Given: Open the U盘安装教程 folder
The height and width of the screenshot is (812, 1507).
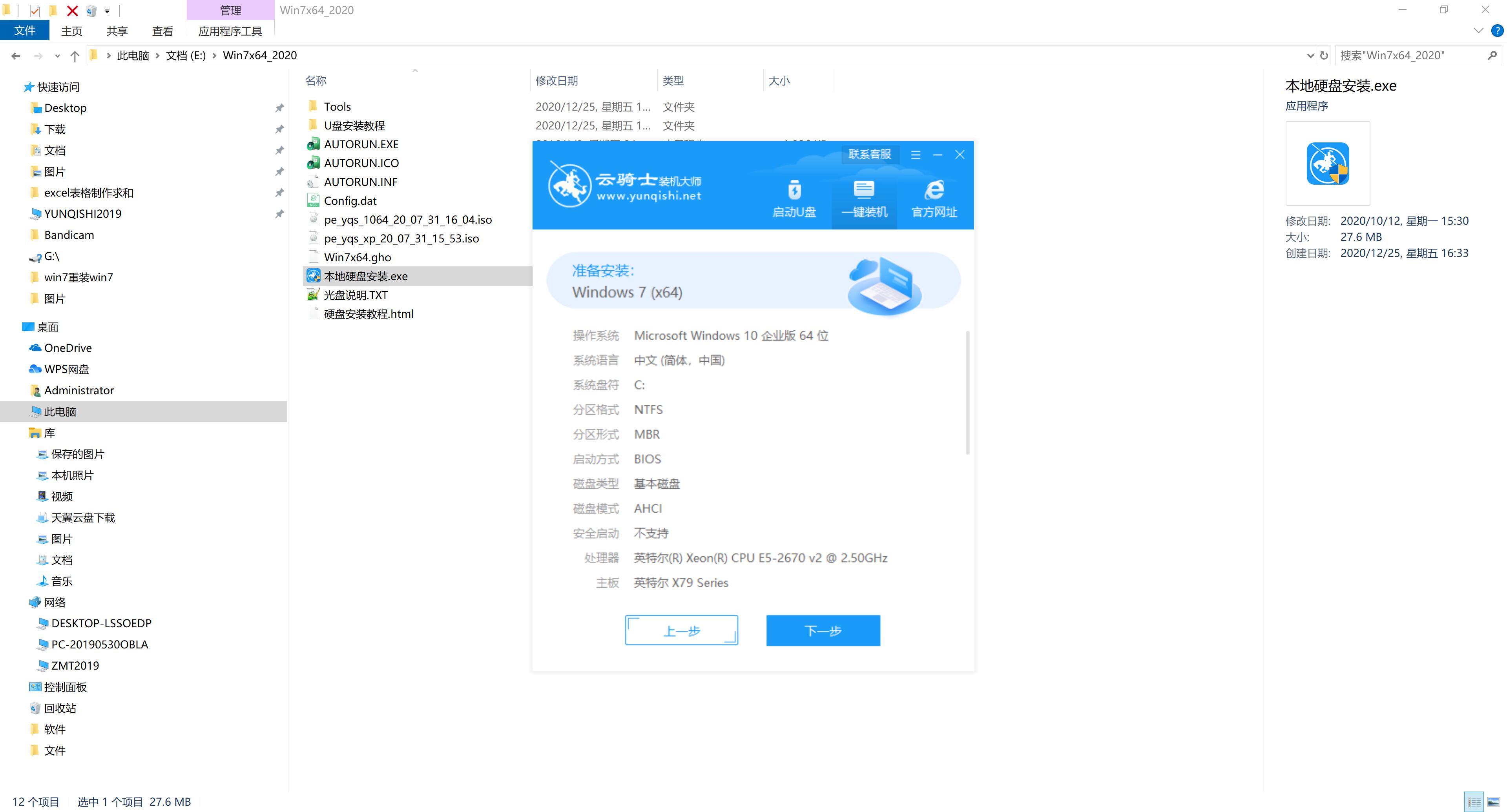Looking at the screenshot, I should (356, 125).
